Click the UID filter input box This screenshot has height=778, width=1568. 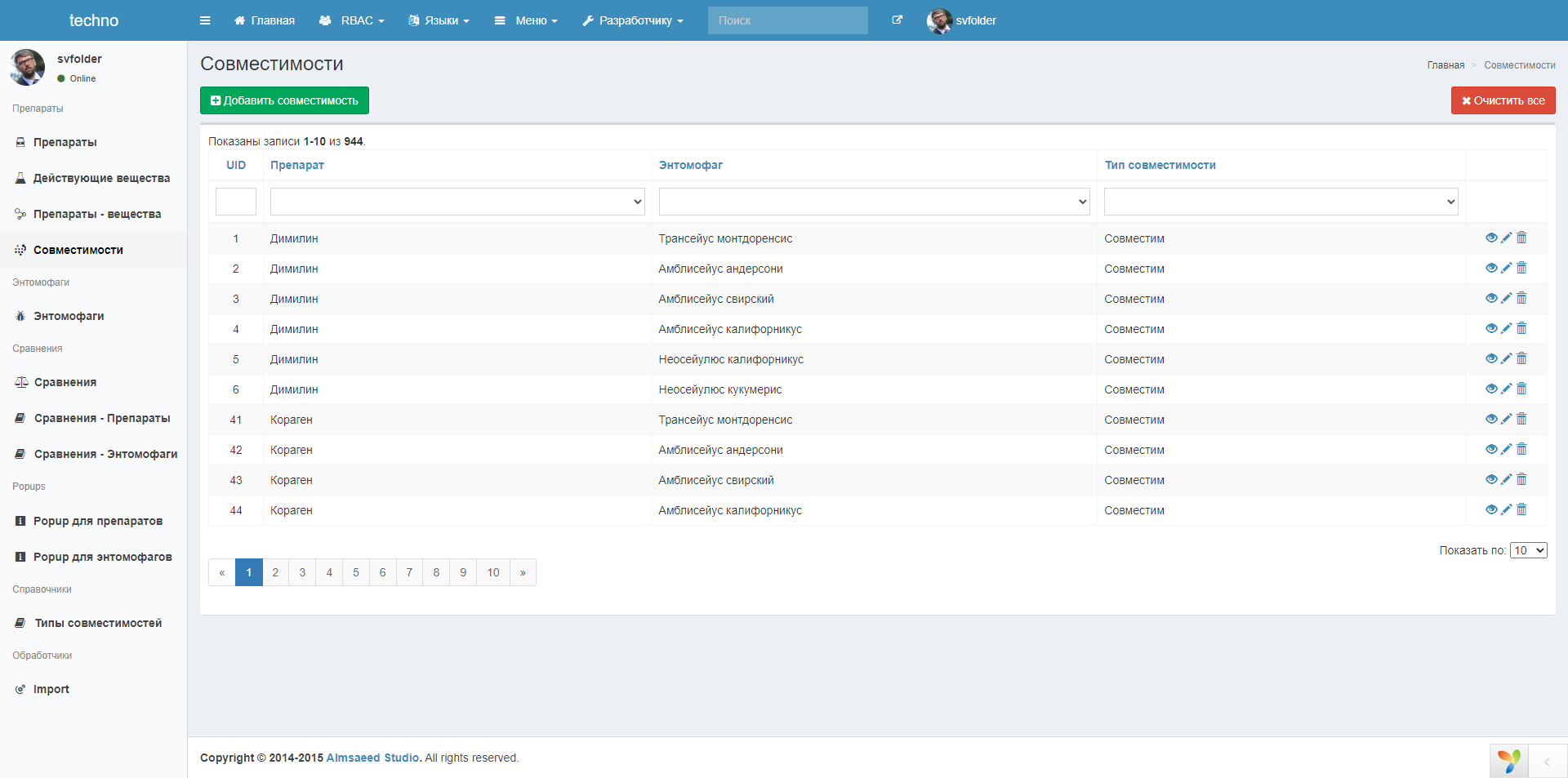(236, 202)
